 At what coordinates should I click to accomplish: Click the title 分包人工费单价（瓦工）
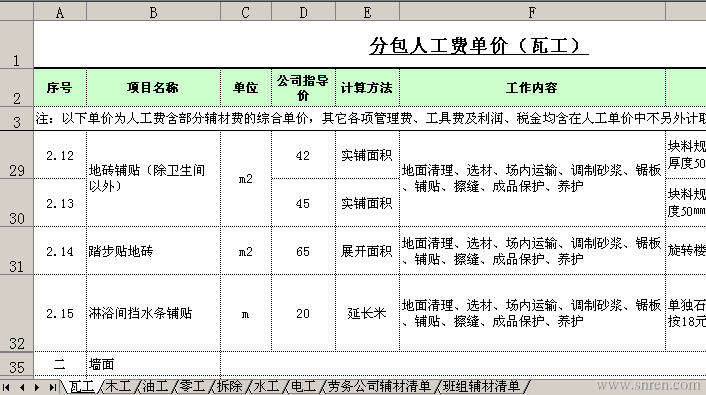479,45
